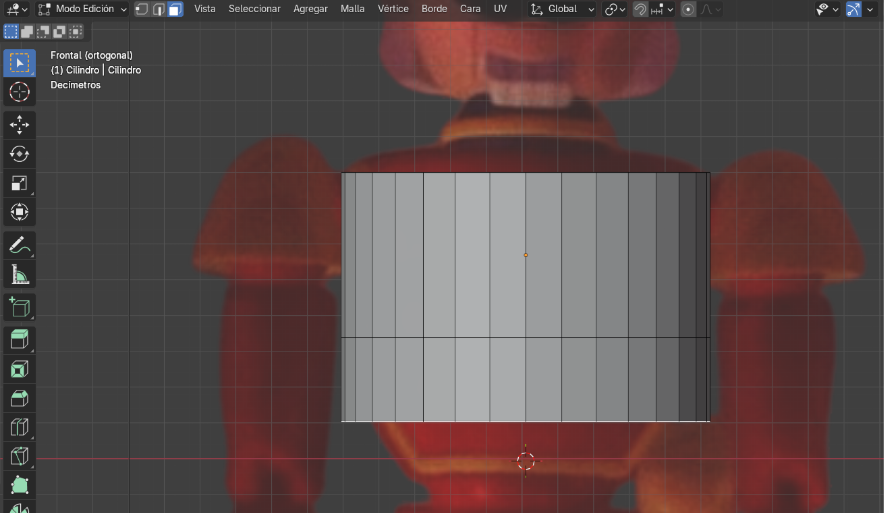
Task: Open the UV menu
Action: [500, 9]
